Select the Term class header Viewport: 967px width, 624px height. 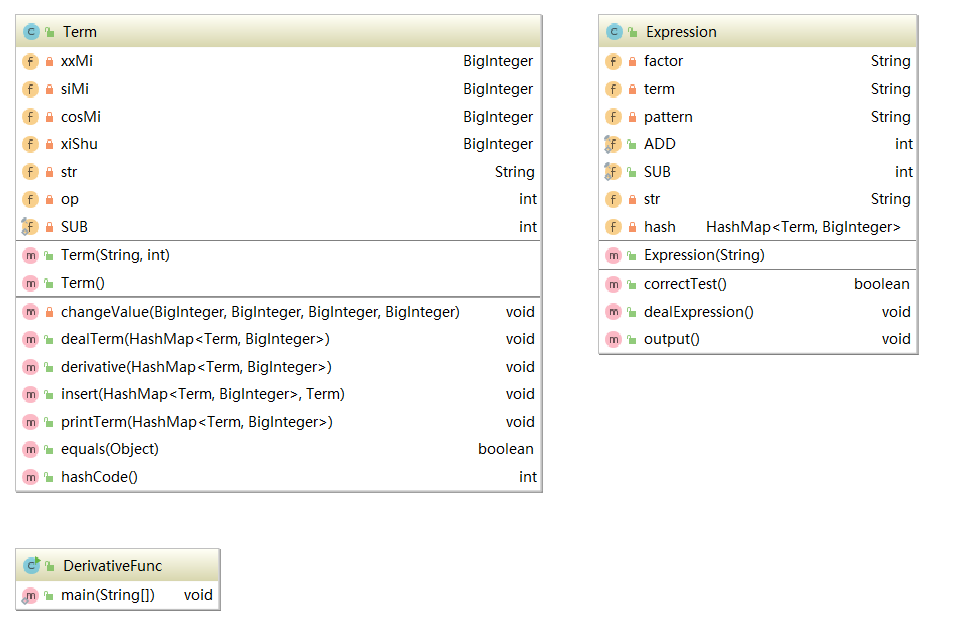[x=278, y=32]
